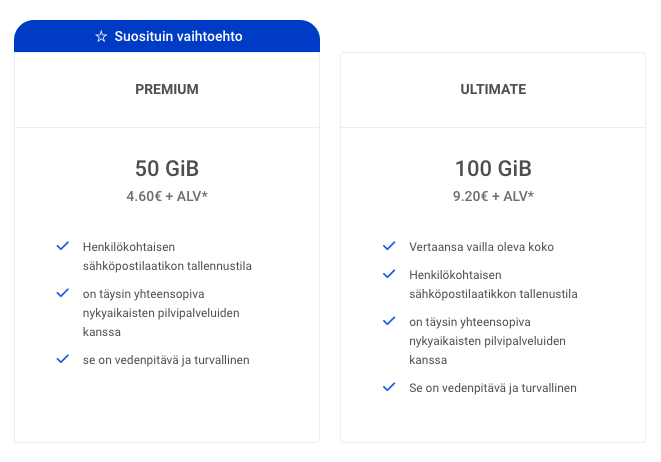Click Ultimate checkmark beside Henkilökohtaisen sähköpostilaatikon
This screenshot has height=462, width=661.
tap(388, 274)
